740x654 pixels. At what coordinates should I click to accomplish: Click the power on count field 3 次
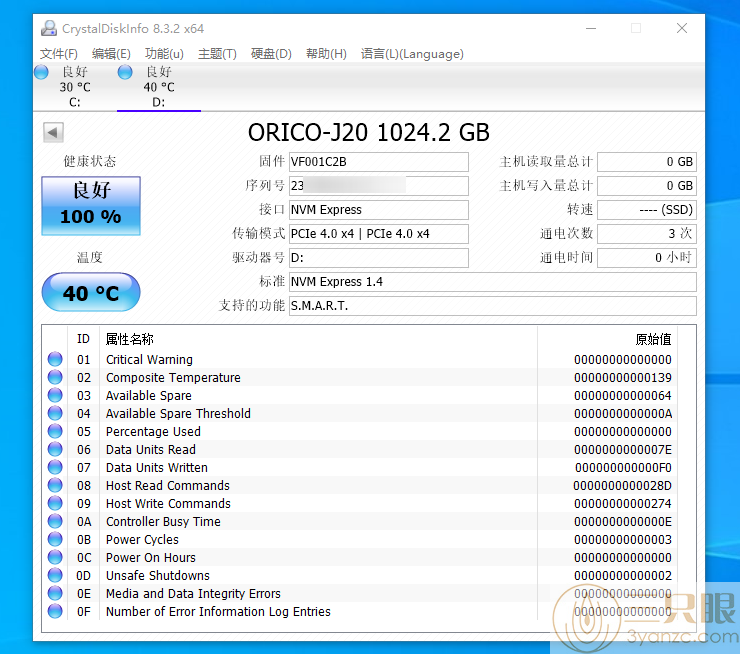(647, 234)
